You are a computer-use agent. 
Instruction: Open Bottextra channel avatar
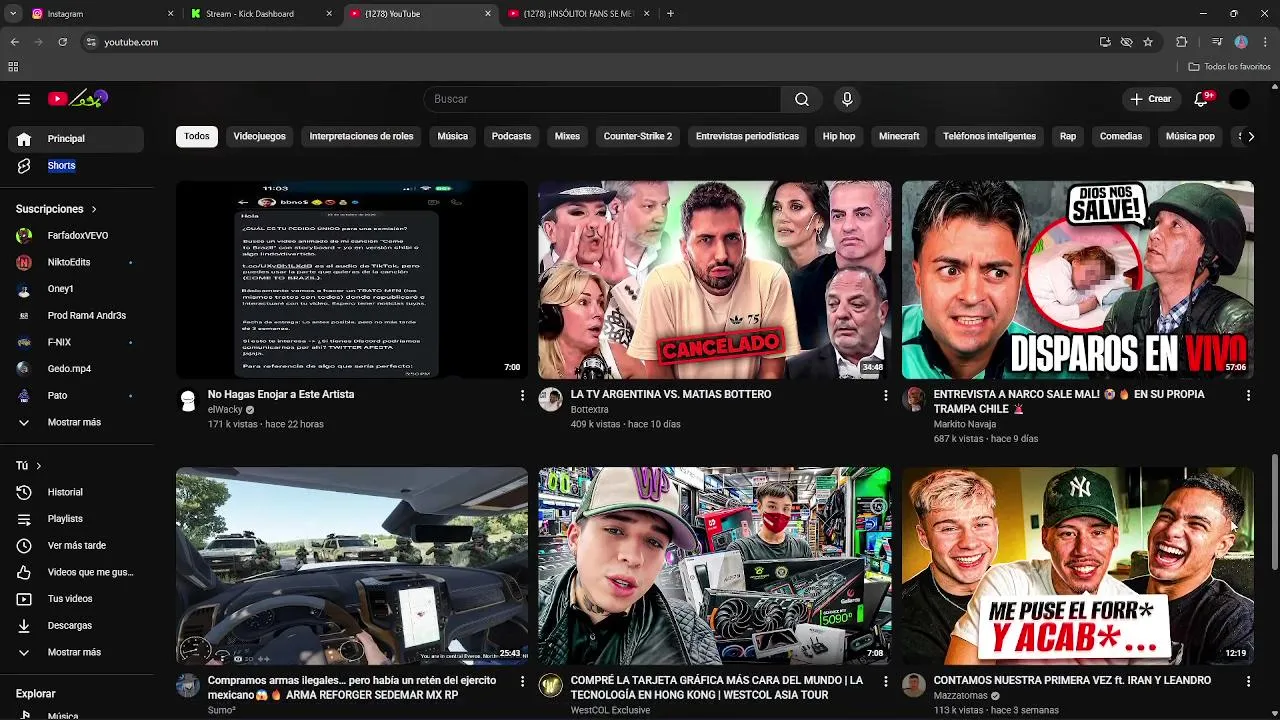pyautogui.click(x=551, y=400)
